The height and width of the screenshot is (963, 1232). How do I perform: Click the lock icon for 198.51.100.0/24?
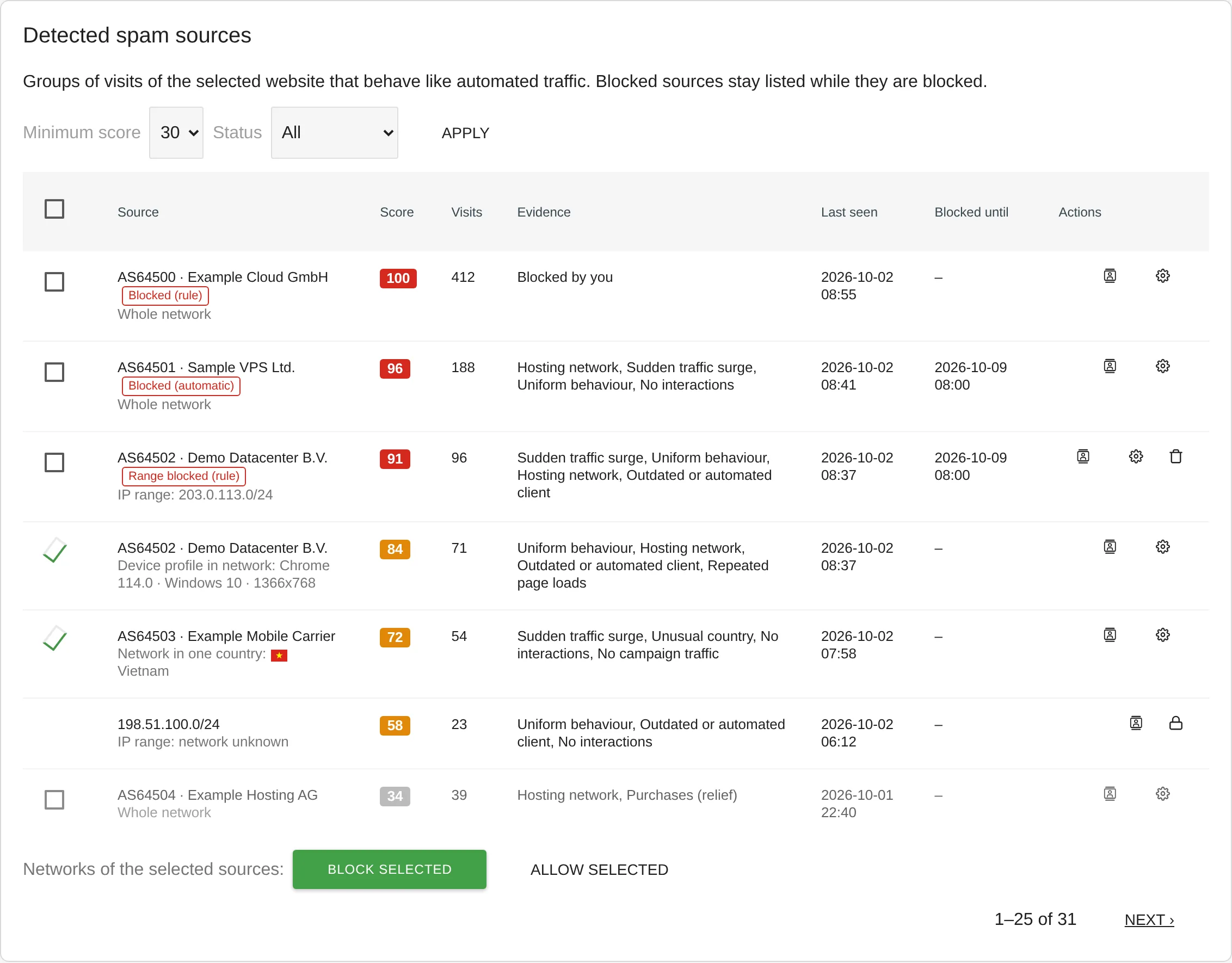click(x=1175, y=723)
